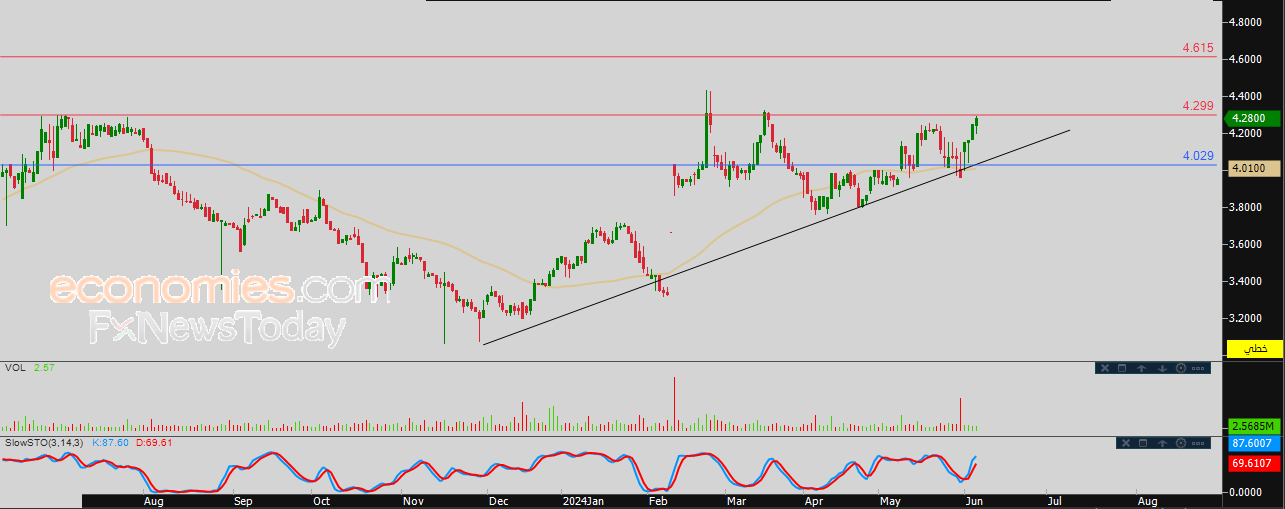Screen dimensions: 1285x509
Task: Move the VOL panel up
Action: (x=1141, y=368)
